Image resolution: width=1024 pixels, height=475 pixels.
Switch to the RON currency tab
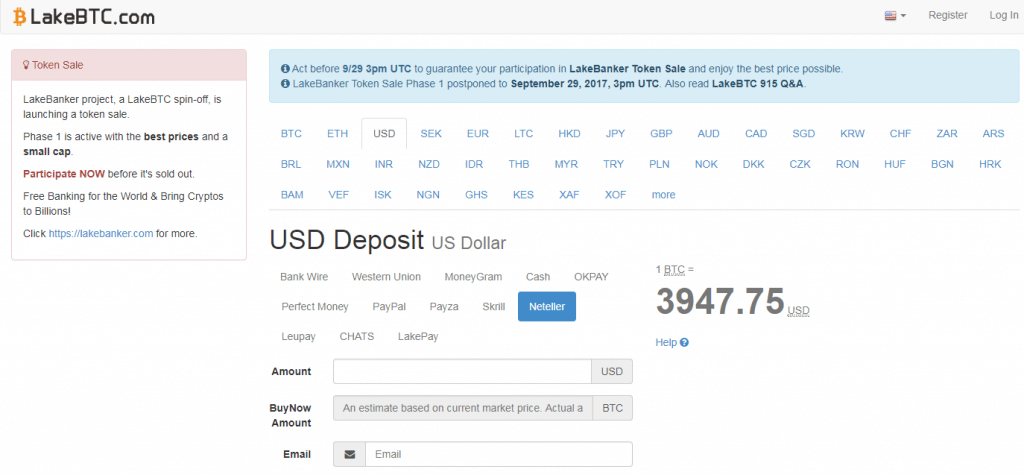847,164
